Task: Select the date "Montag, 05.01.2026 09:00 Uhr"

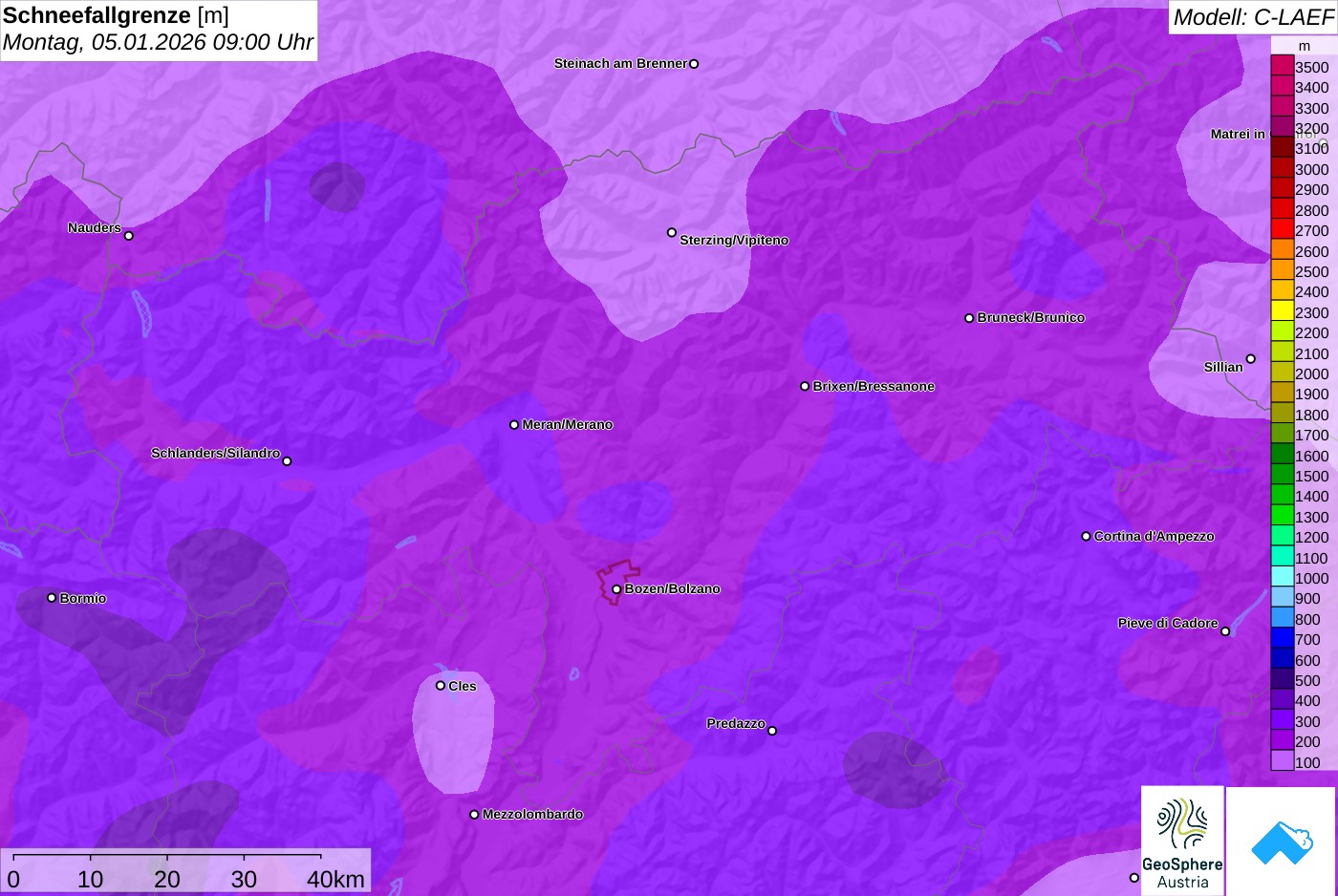Action: (159, 42)
